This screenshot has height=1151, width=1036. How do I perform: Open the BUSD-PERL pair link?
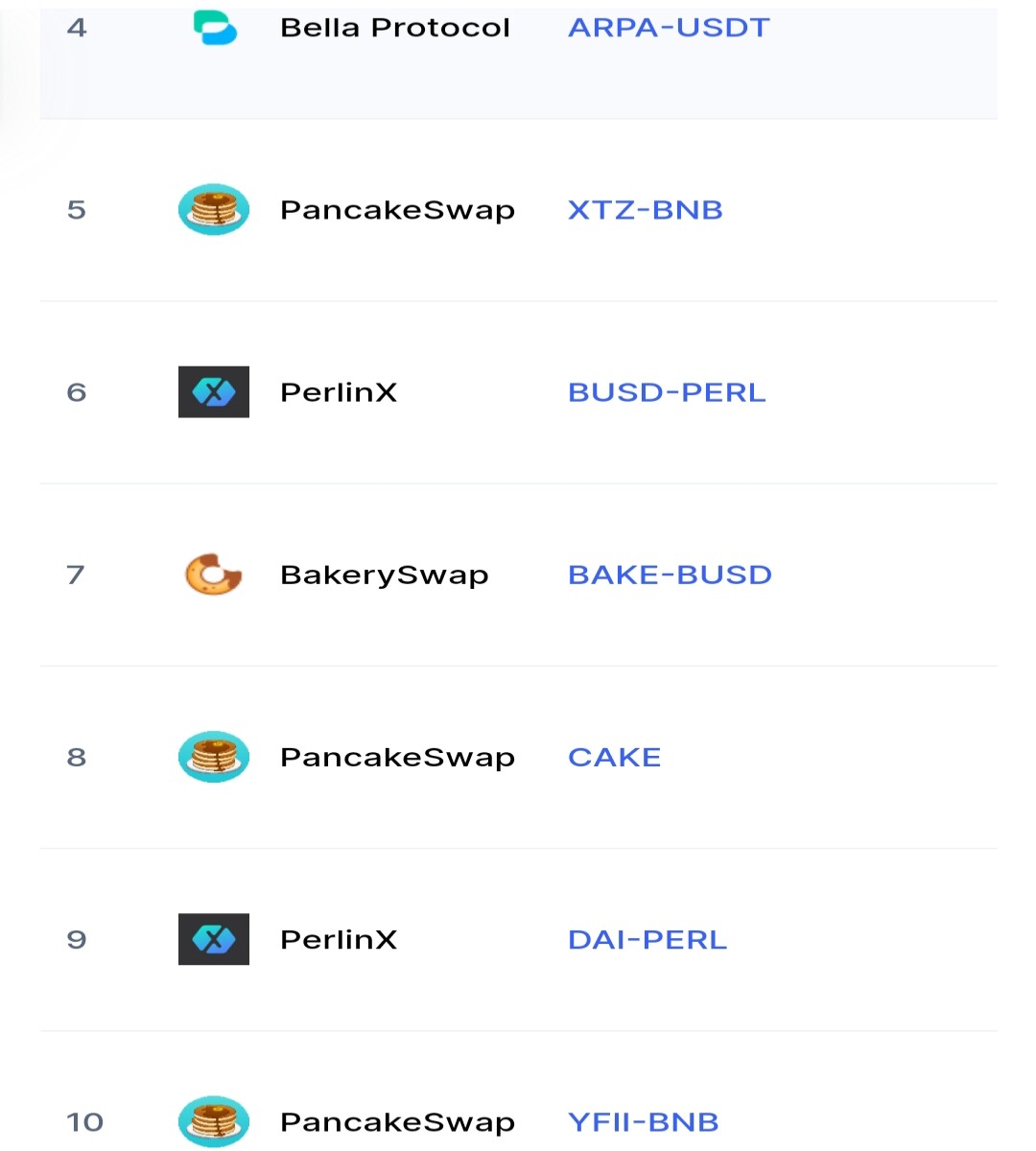pos(667,392)
